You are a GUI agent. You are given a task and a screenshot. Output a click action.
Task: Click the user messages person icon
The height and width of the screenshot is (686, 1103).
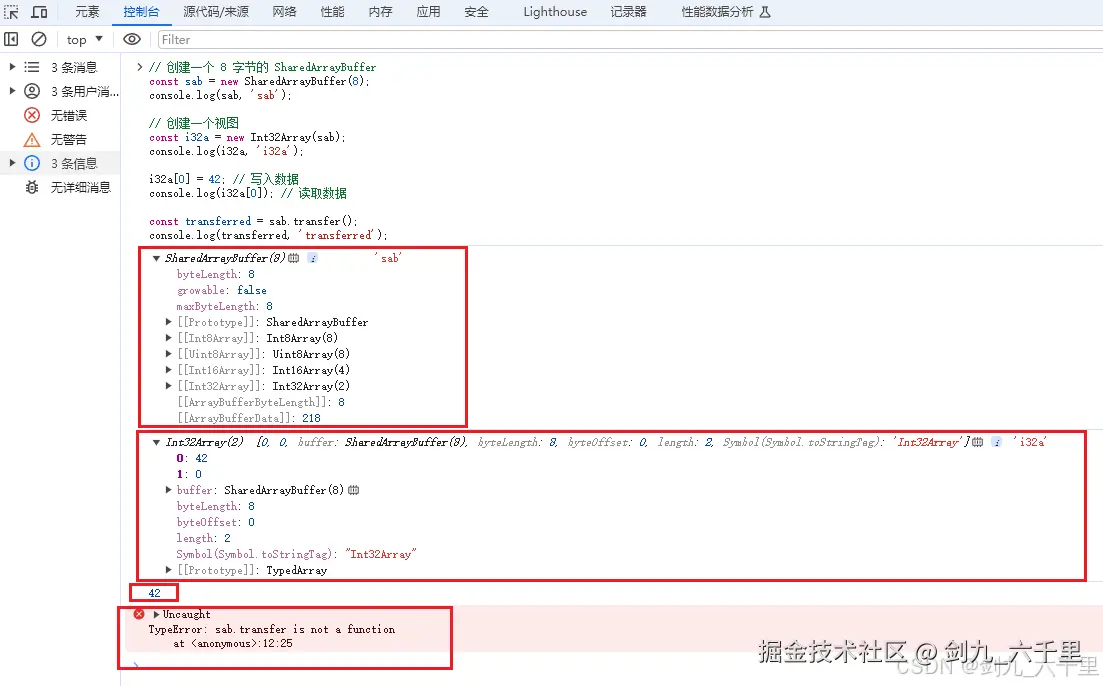[32, 91]
